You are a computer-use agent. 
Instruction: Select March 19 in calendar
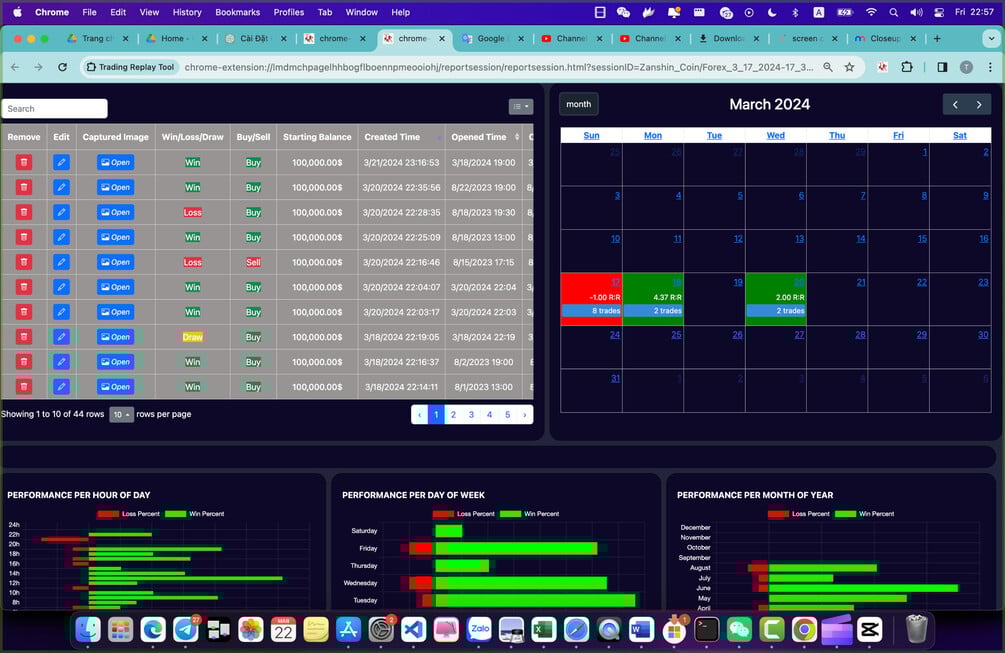(738, 282)
